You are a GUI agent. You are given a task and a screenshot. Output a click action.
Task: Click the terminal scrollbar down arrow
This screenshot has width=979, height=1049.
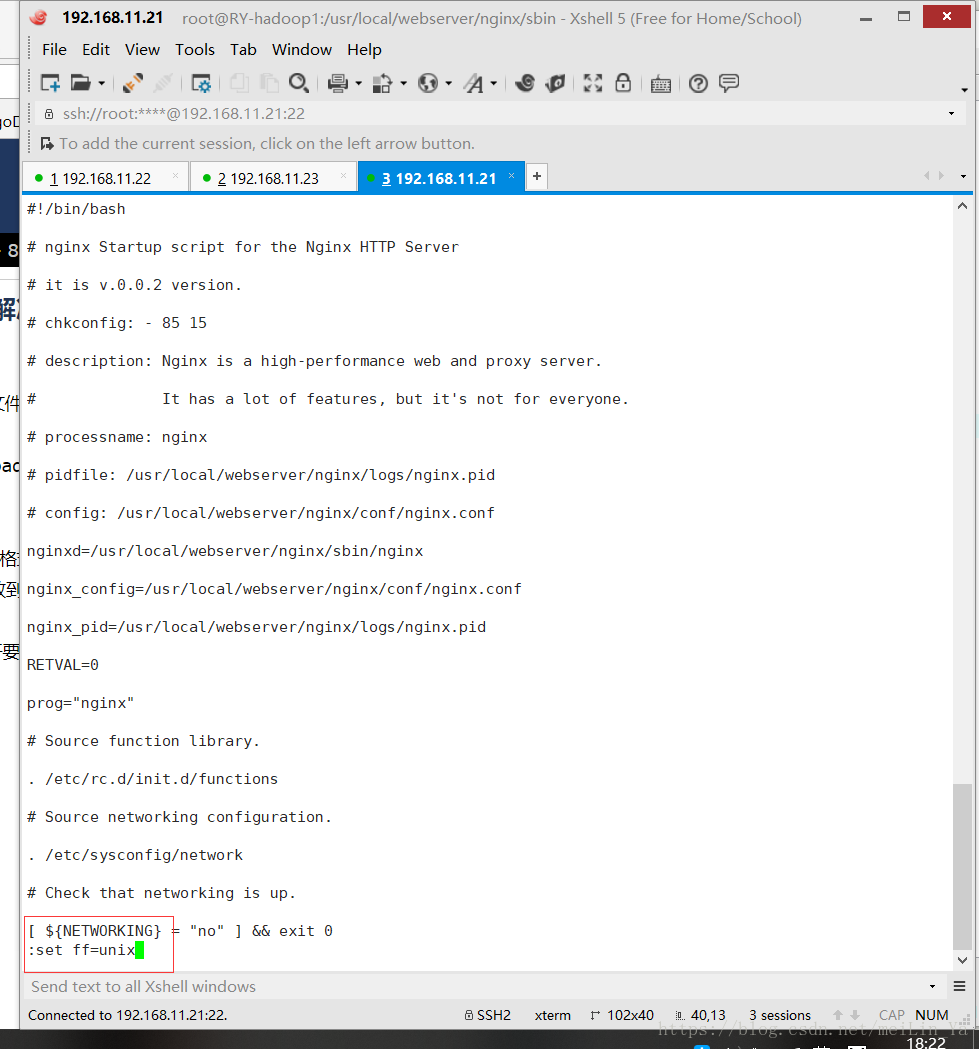click(x=962, y=960)
